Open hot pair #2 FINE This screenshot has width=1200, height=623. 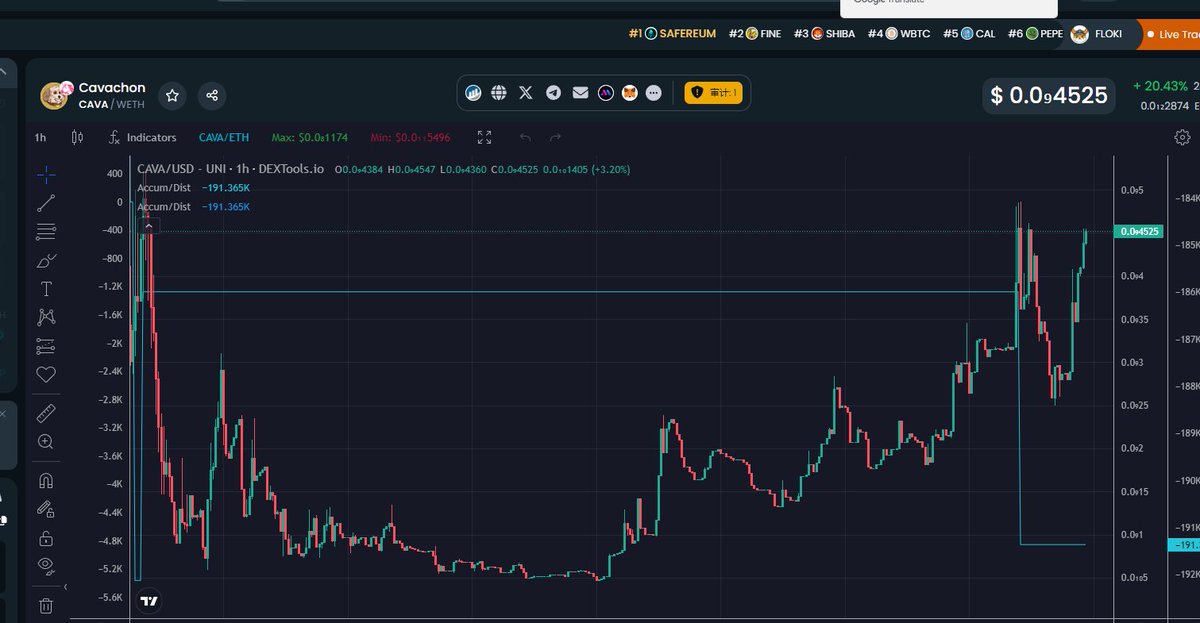click(755, 33)
